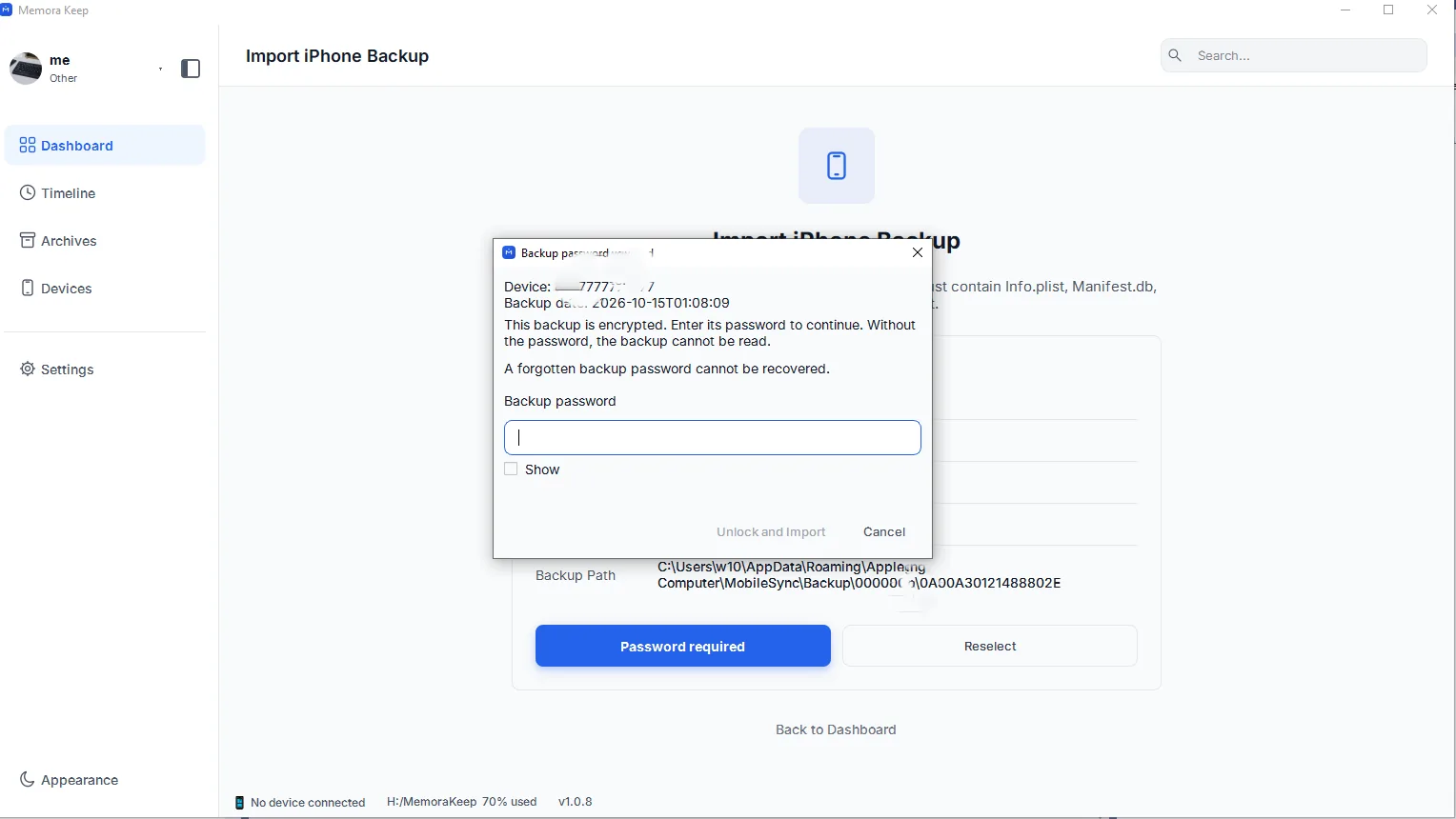
Task: Close the Backup password dialog with X
Action: (x=918, y=252)
